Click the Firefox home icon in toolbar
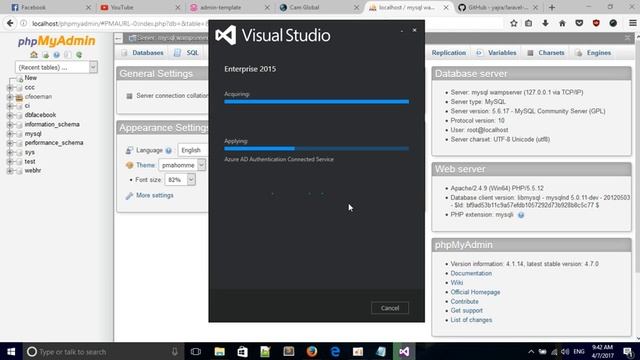Screen dimensions: 640x360 click(x=562, y=23)
